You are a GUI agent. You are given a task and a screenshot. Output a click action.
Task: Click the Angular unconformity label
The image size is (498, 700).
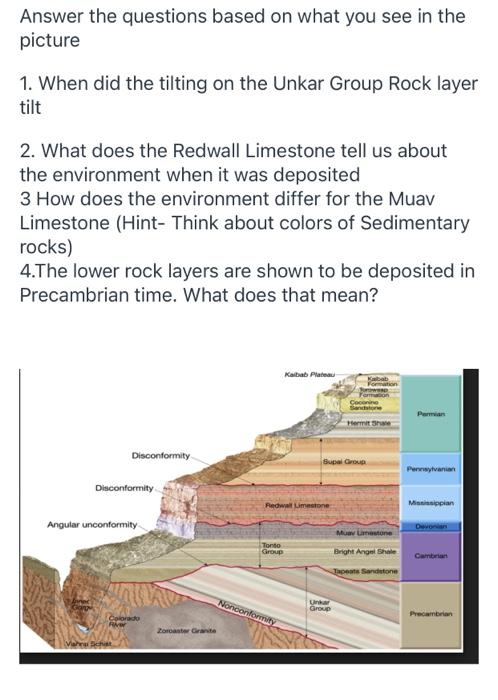(92, 525)
